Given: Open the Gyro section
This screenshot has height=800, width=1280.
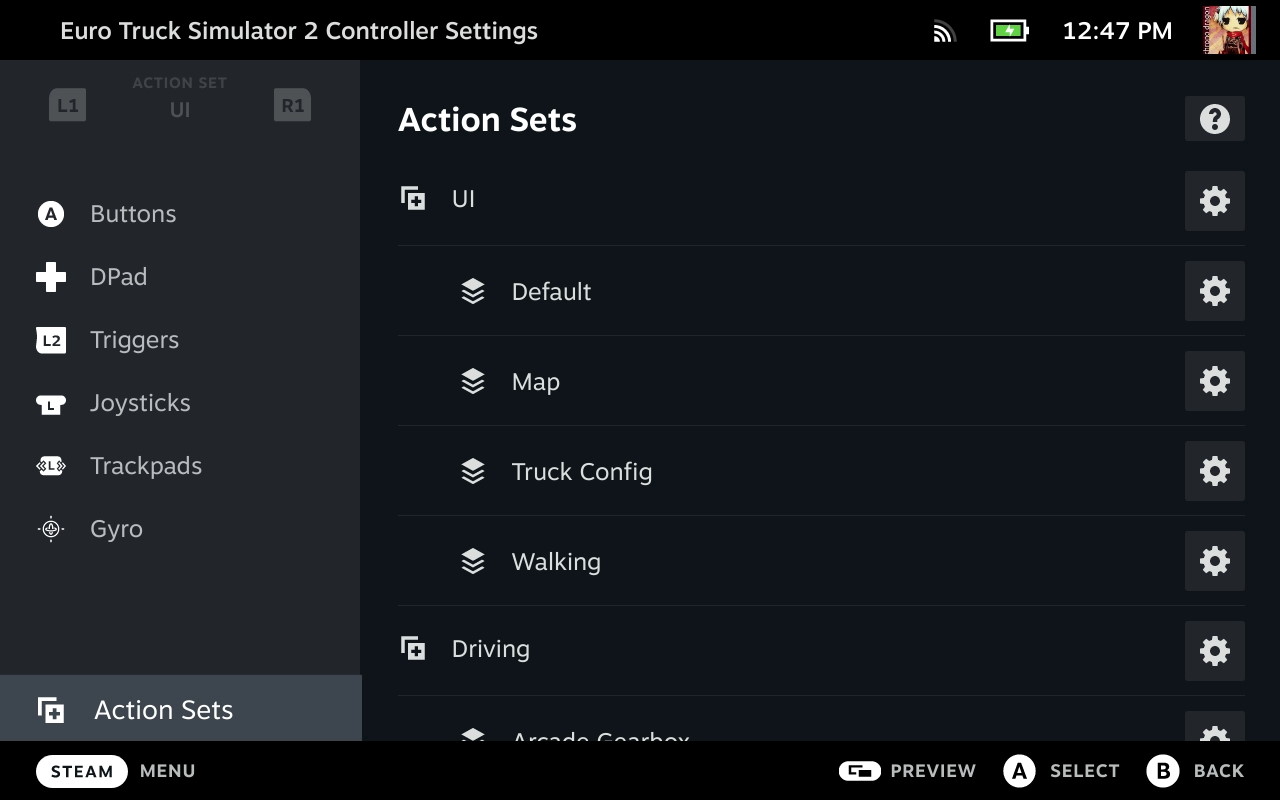Looking at the screenshot, I should 116,529.
